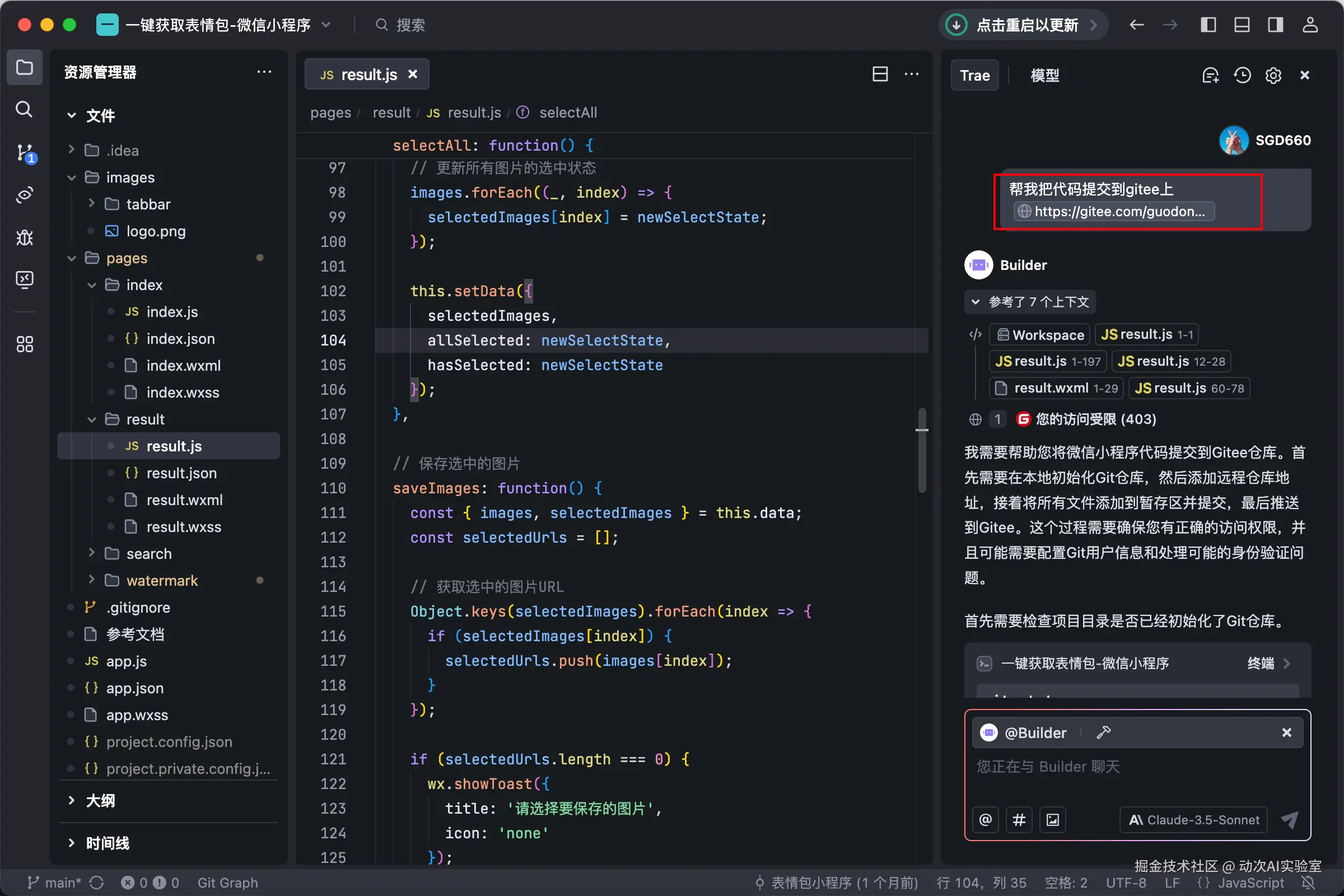This screenshot has height=896, width=1344.
Task: Open the Extensions grid icon in sidebar
Action: (24, 343)
